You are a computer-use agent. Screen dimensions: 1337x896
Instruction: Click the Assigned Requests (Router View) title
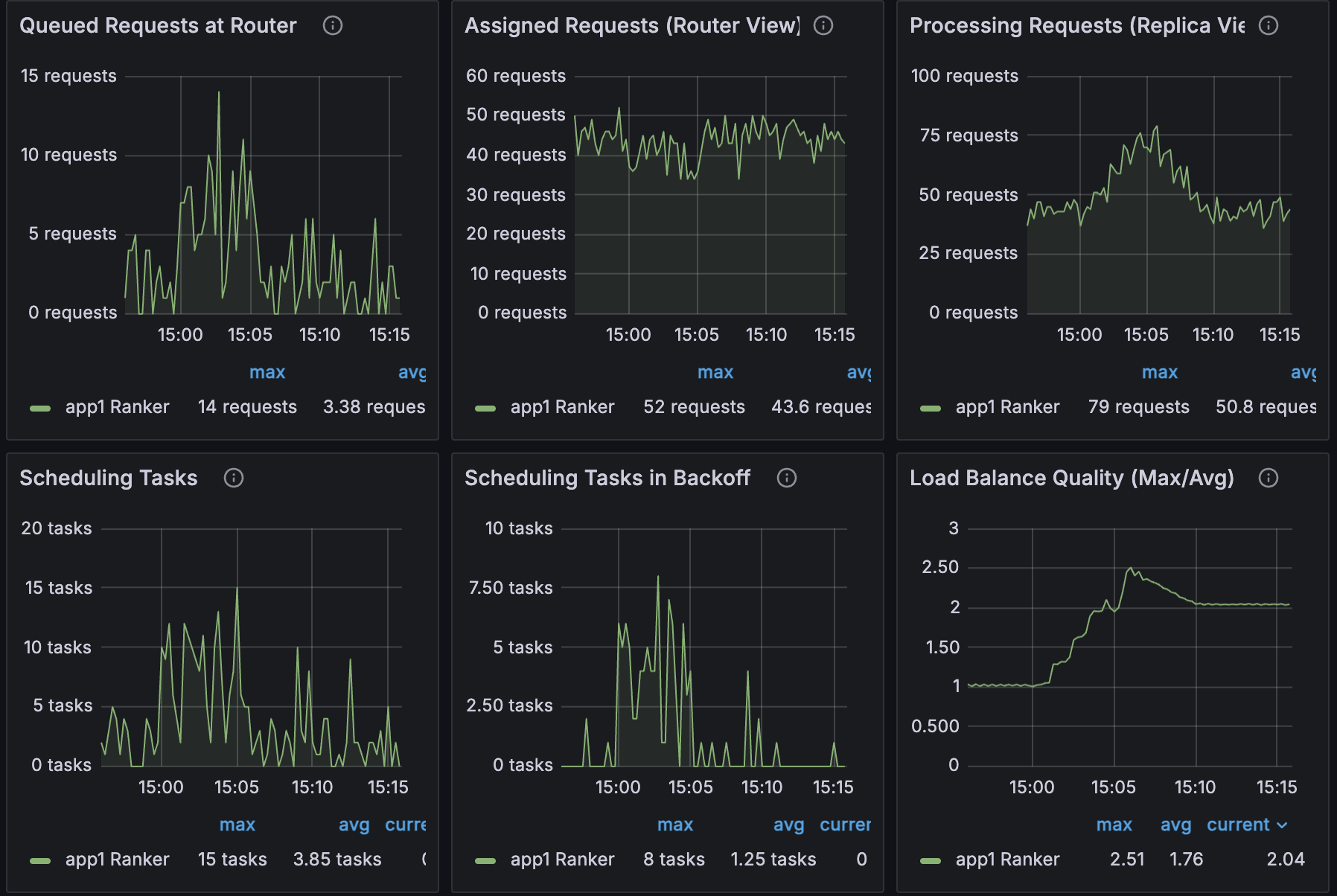click(634, 25)
